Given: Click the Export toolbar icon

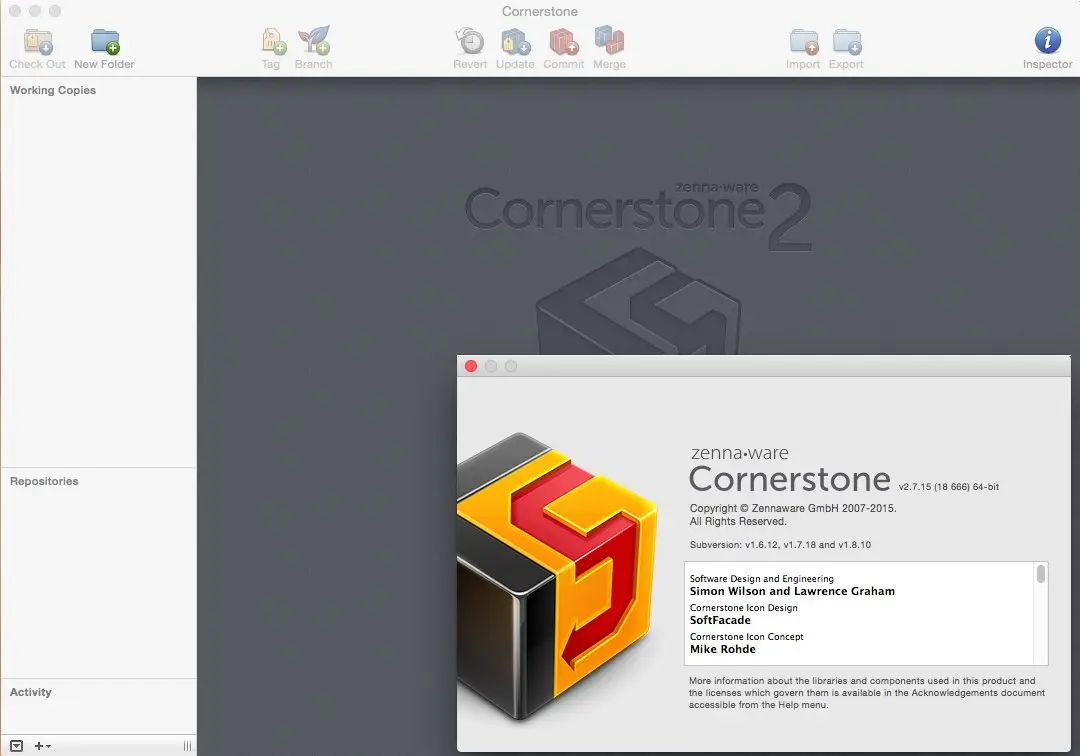Looking at the screenshot, I should click(847, 42).
